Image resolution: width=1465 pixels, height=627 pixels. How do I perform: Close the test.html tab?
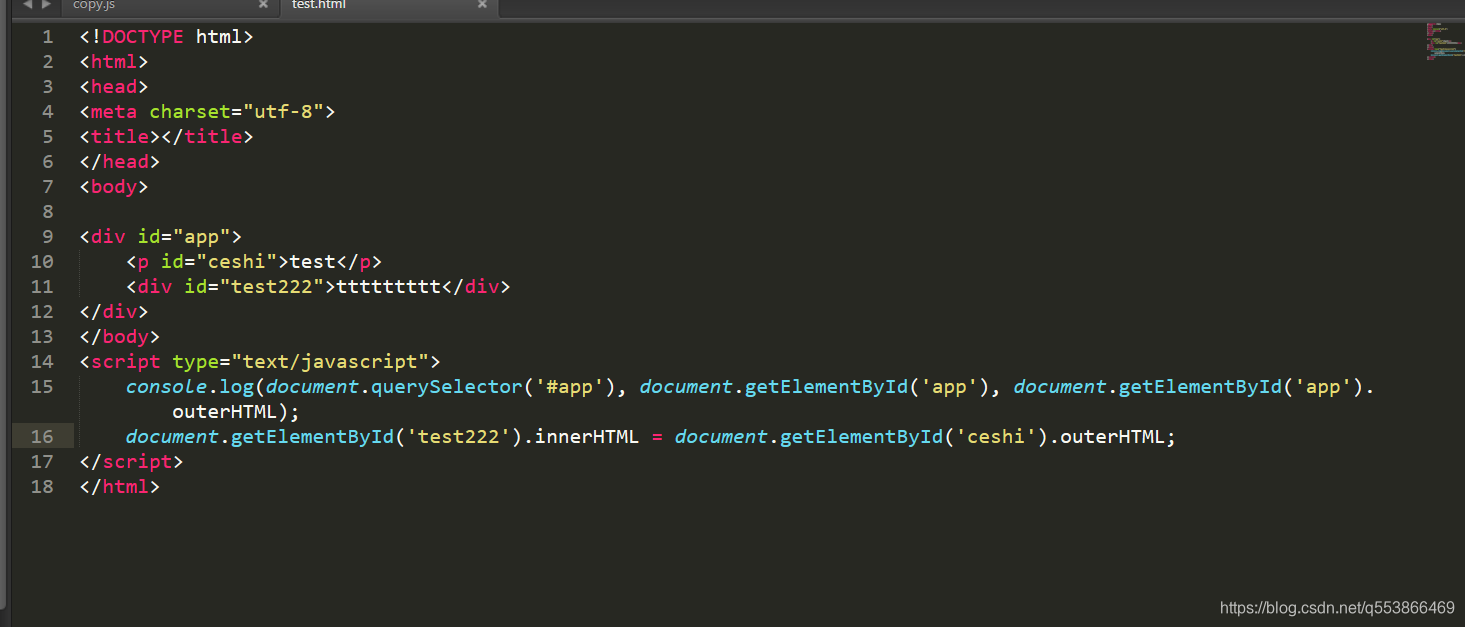(482, 6)
